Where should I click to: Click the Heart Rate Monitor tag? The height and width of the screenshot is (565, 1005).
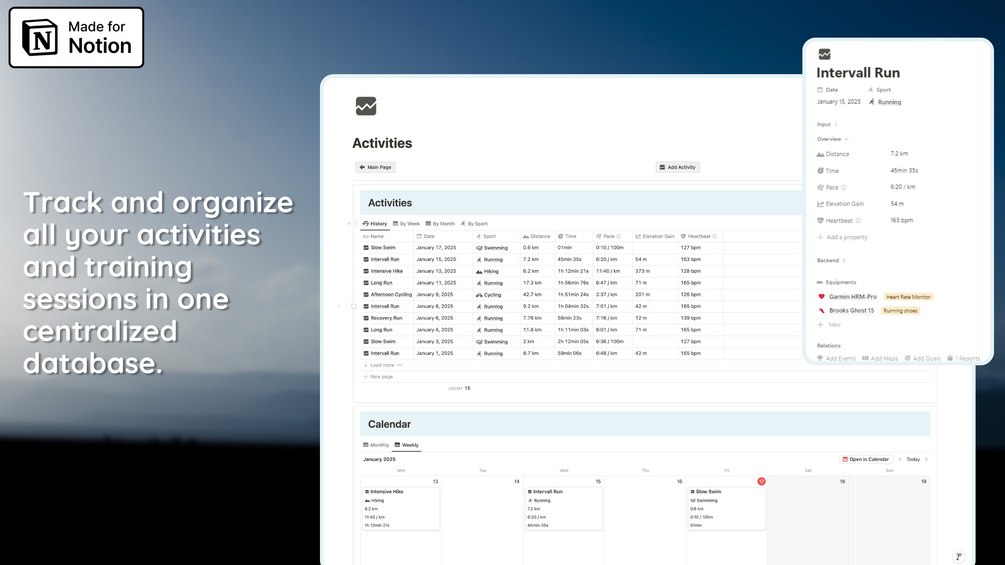908,297
